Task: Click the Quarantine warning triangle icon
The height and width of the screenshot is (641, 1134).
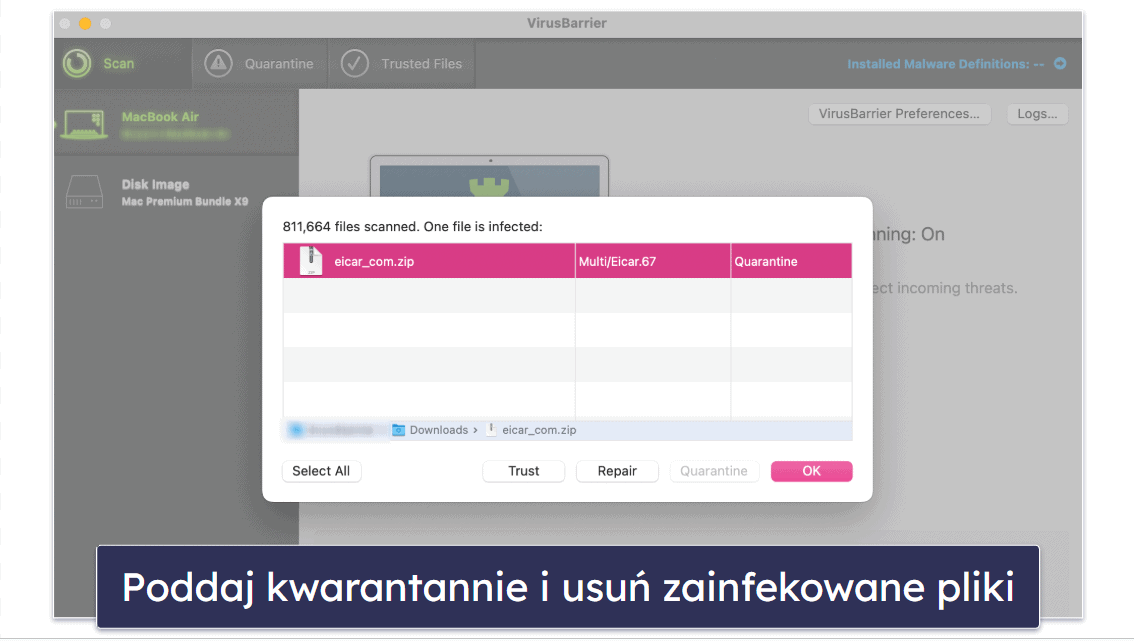Action: click(x=218, y=64)
